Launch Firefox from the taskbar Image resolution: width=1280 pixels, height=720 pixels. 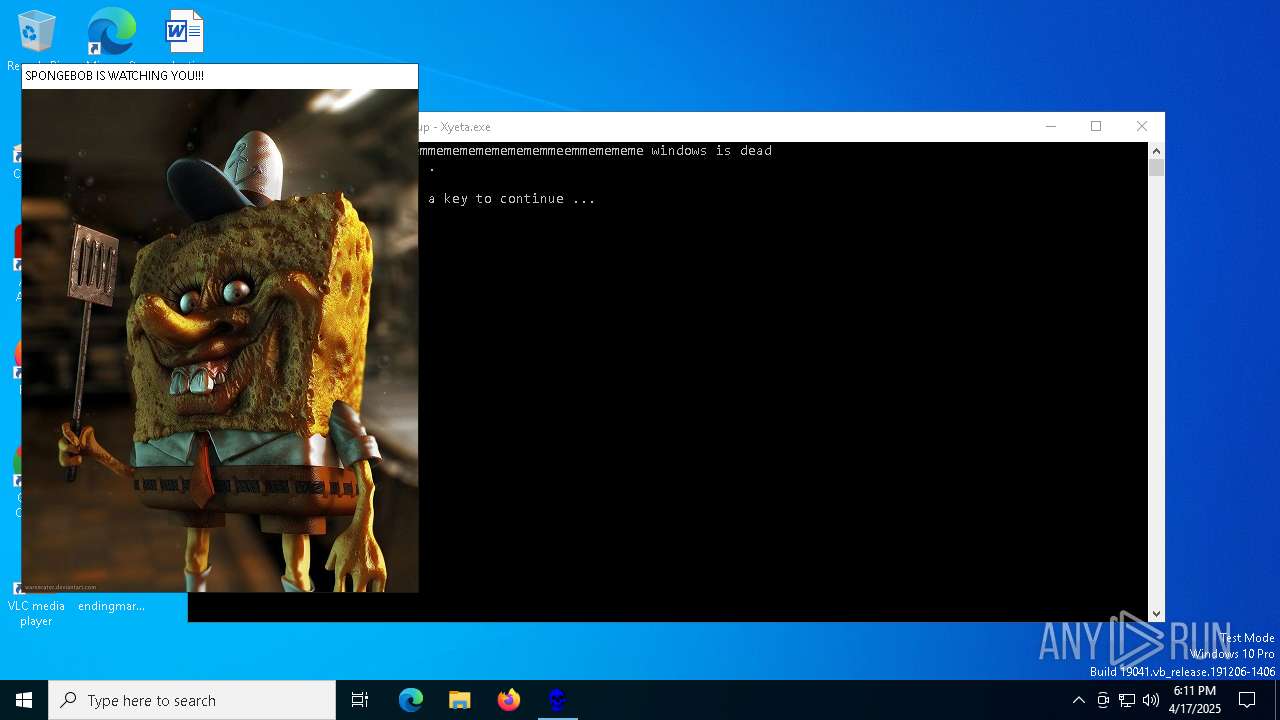(x=509, y=700)
